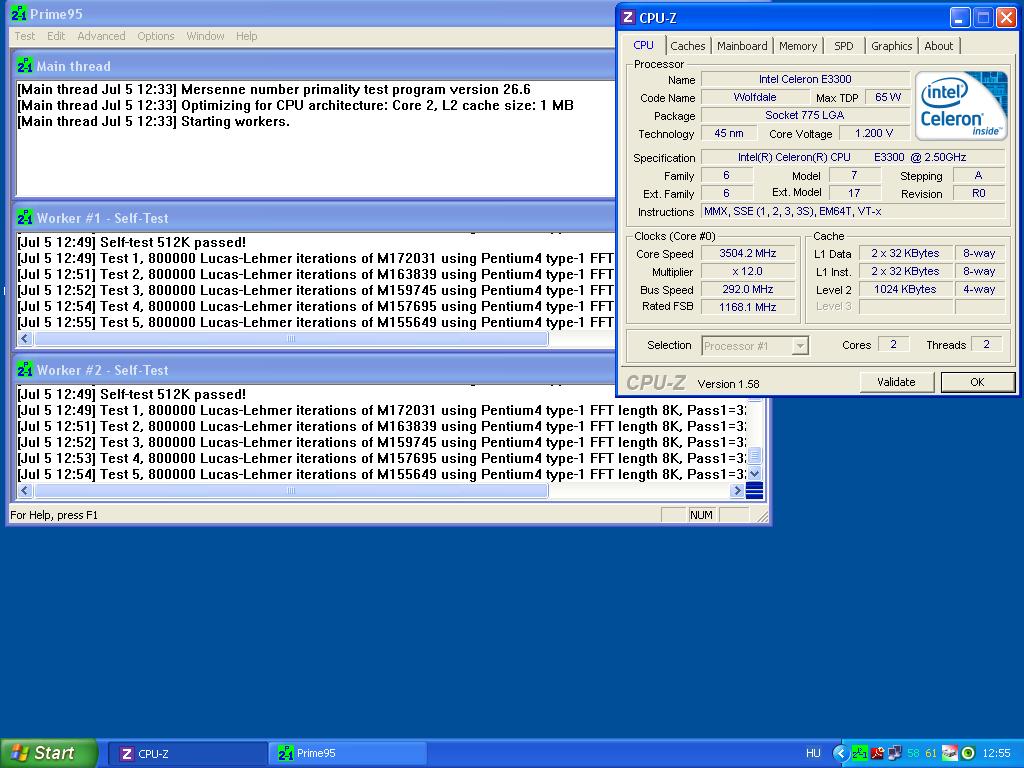Screen dimensions: 1024x768
Task: Click Worker #1 line 'Self-test 512K passed!'
Action: click(x=132, y=242)
